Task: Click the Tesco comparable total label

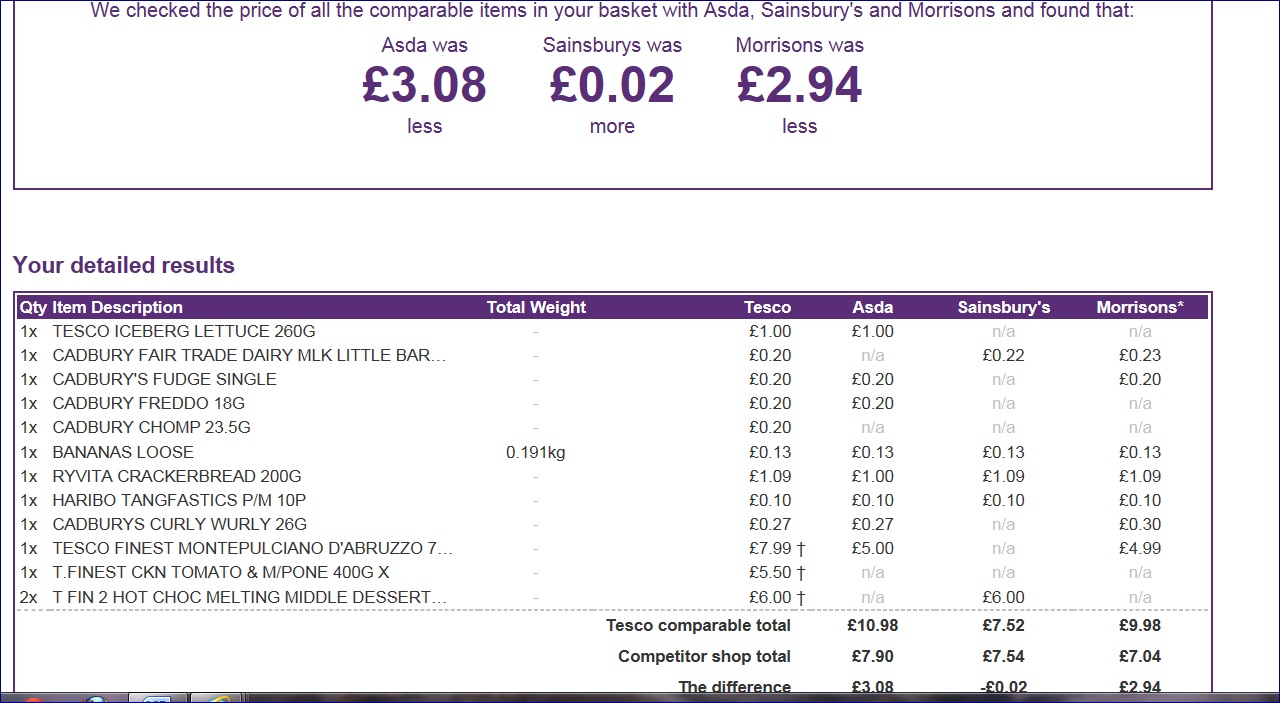Action: (x=698, y=625)
